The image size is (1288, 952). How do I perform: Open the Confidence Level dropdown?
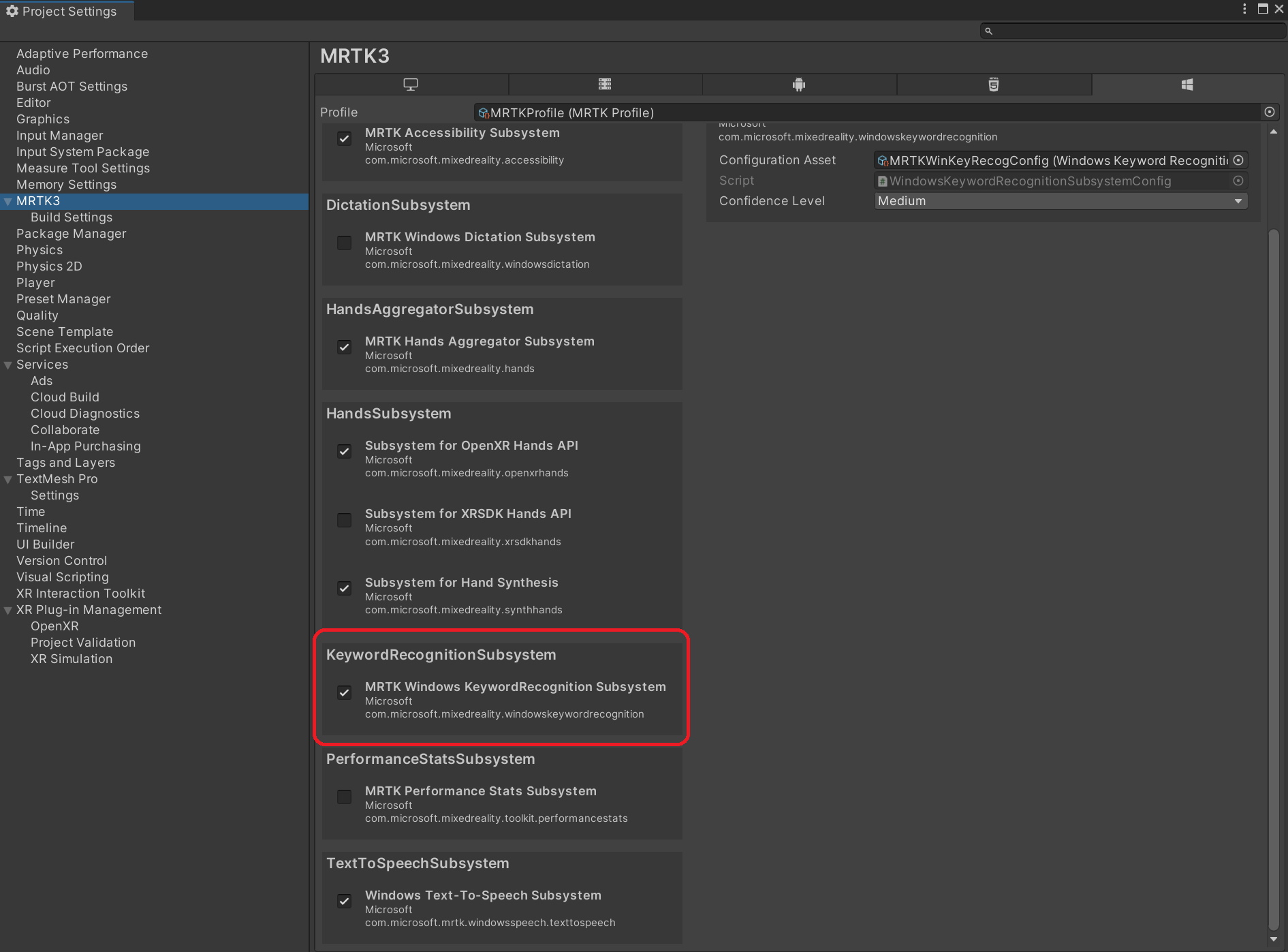(1061, 201)
